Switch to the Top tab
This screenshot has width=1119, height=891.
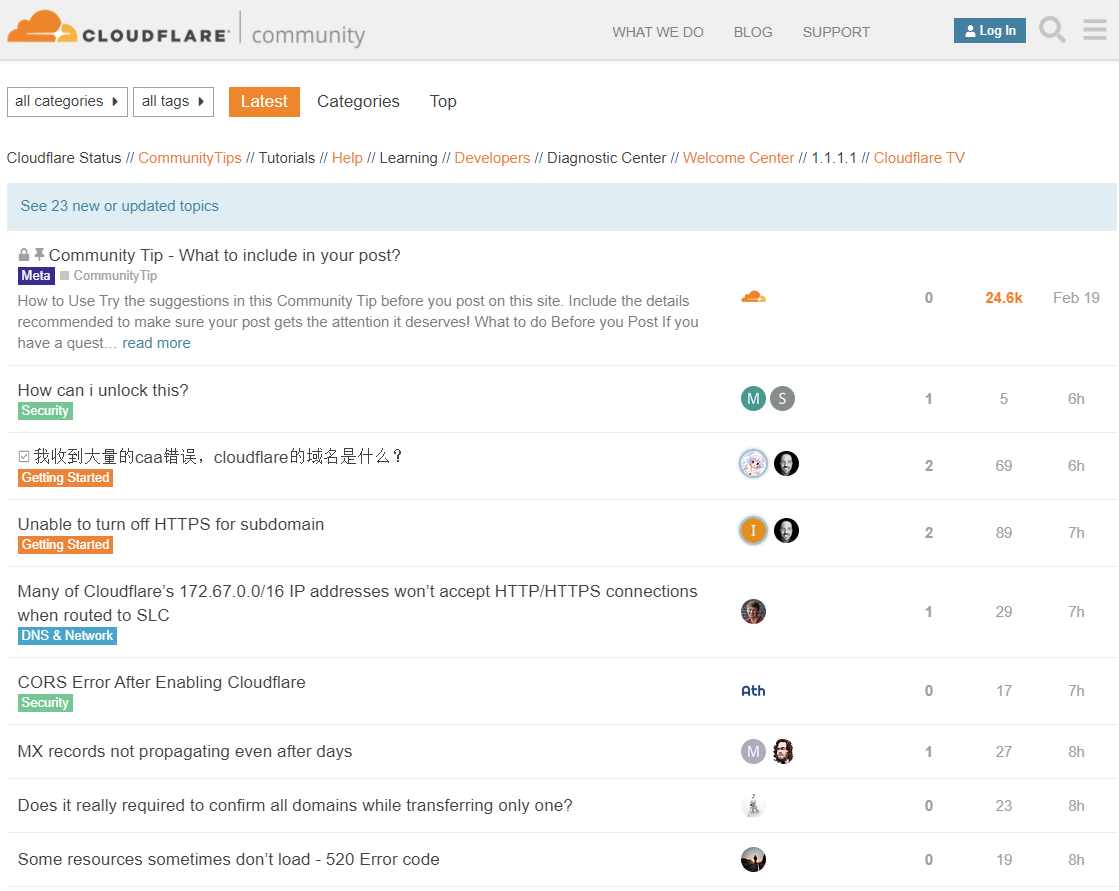tap(442, 101)
